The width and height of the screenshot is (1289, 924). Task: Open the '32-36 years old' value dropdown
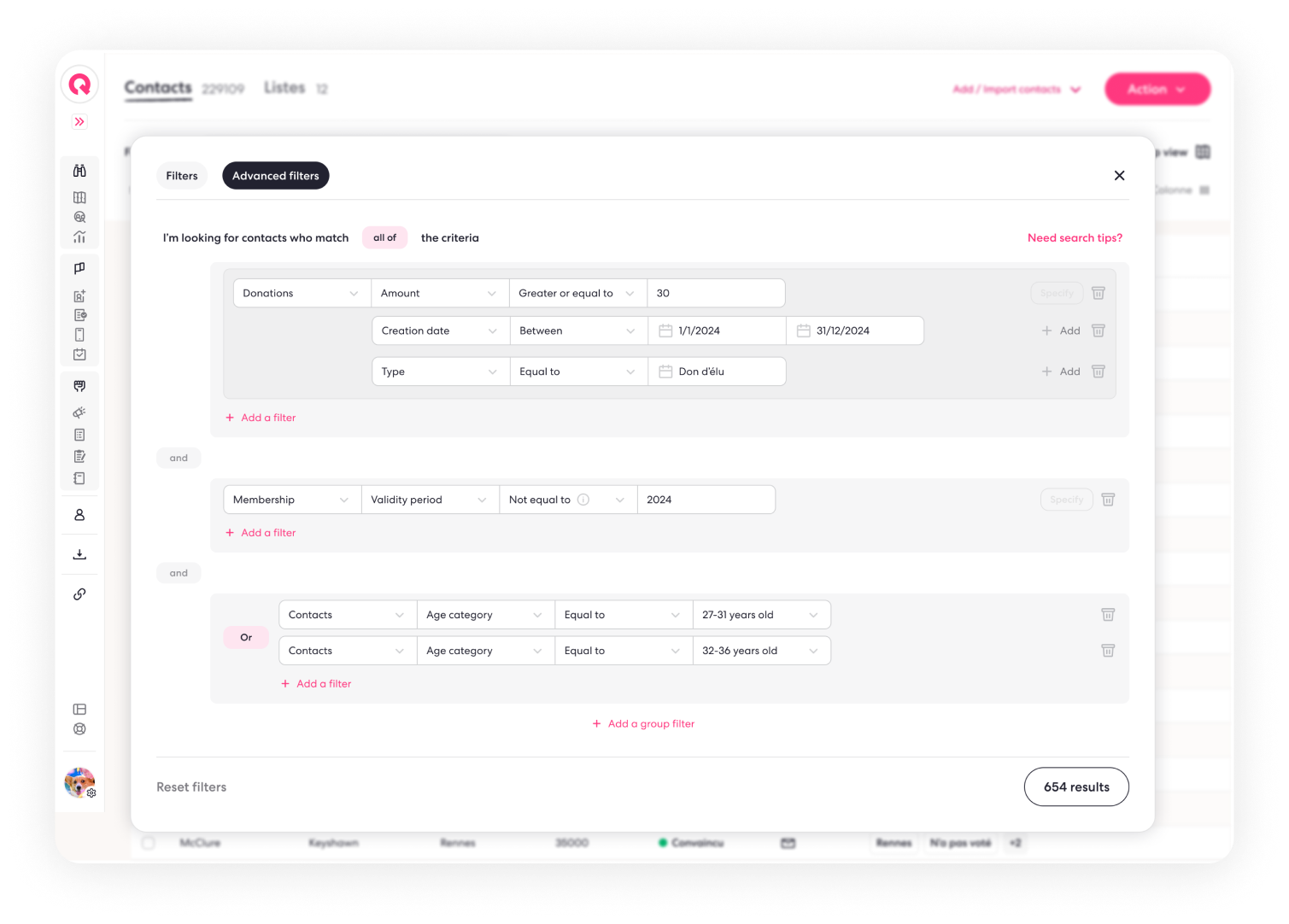pyautogui.click(x=762, y=651)
